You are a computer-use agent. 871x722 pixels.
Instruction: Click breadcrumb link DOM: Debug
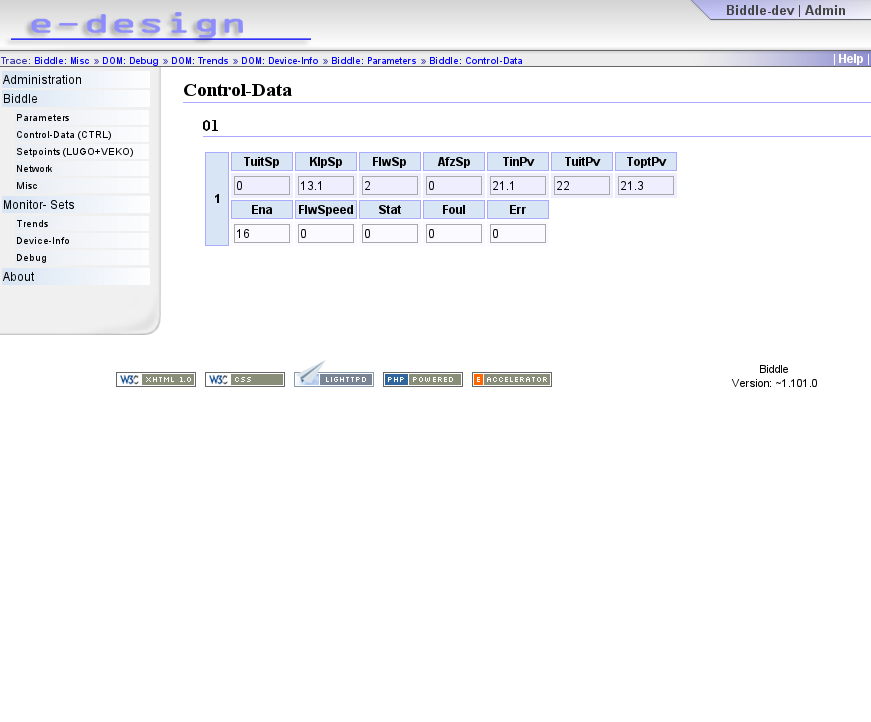130,61
